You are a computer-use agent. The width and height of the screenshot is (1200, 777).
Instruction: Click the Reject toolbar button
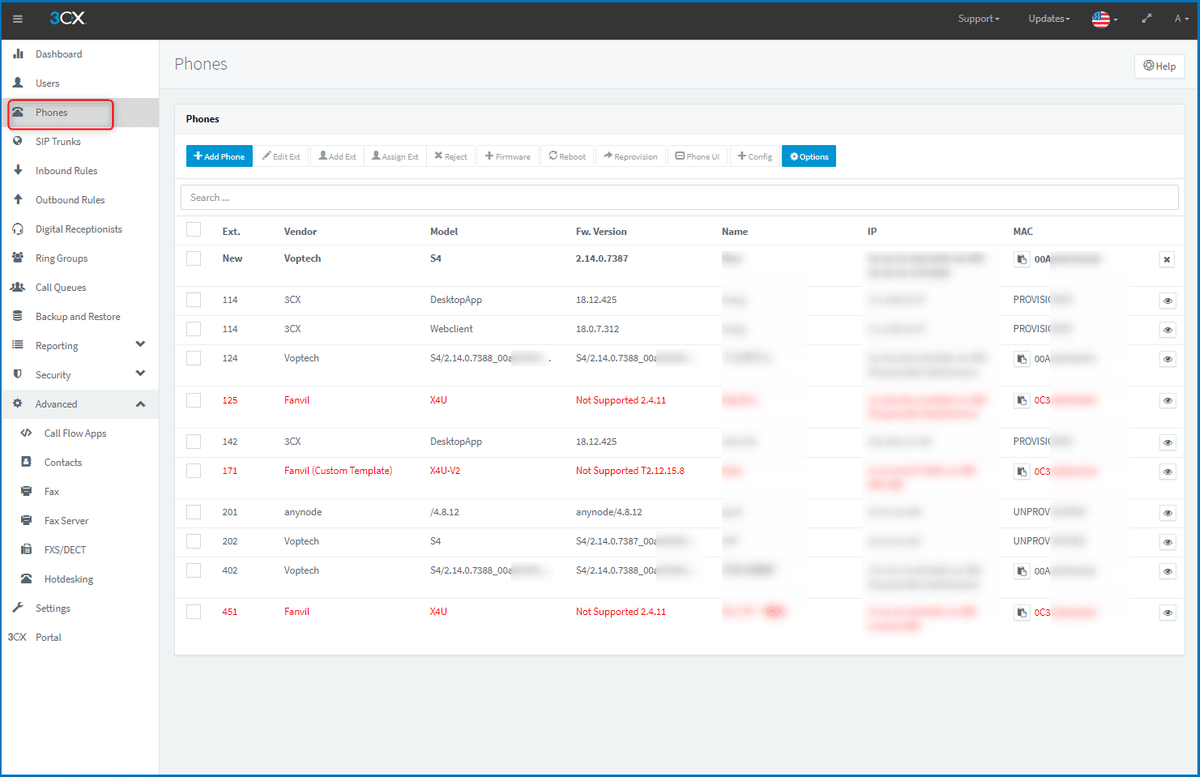coord(450,156)
